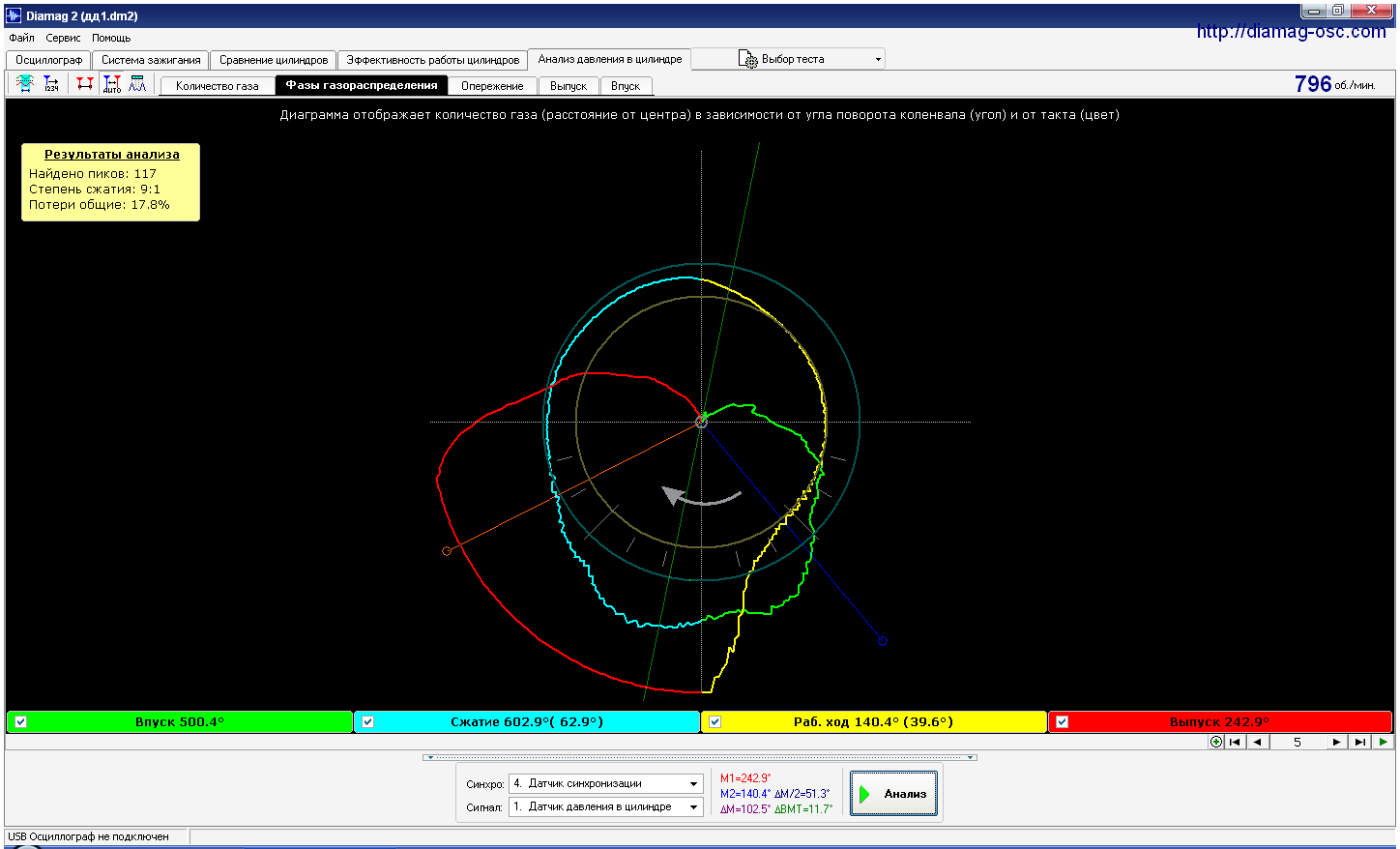The image size is (1400, 849).
Task: Click the green plus add-frame icon
Action: [x=1216, y=742]
